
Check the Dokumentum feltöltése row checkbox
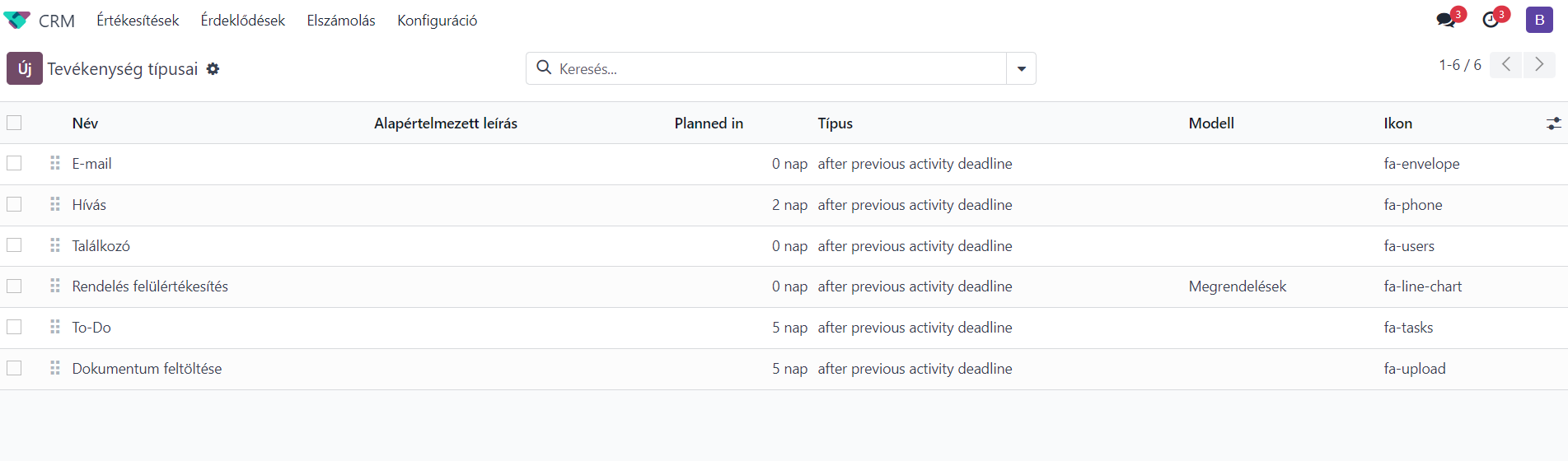click(14, 368)
